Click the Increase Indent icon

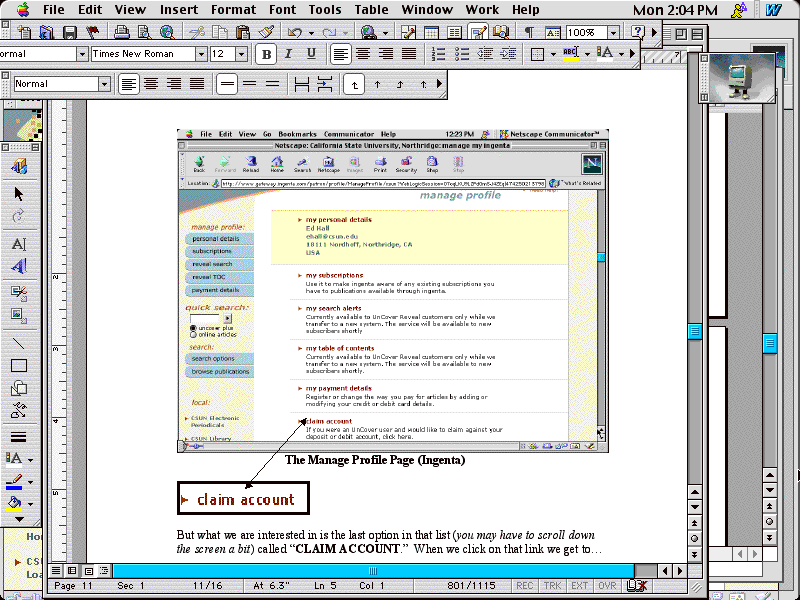(508, 54)
